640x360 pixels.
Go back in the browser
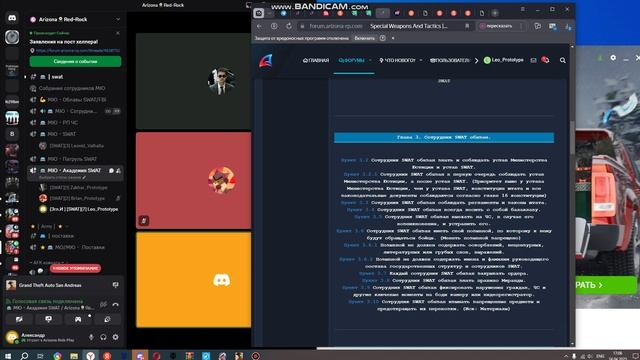[x=260, y=26]
